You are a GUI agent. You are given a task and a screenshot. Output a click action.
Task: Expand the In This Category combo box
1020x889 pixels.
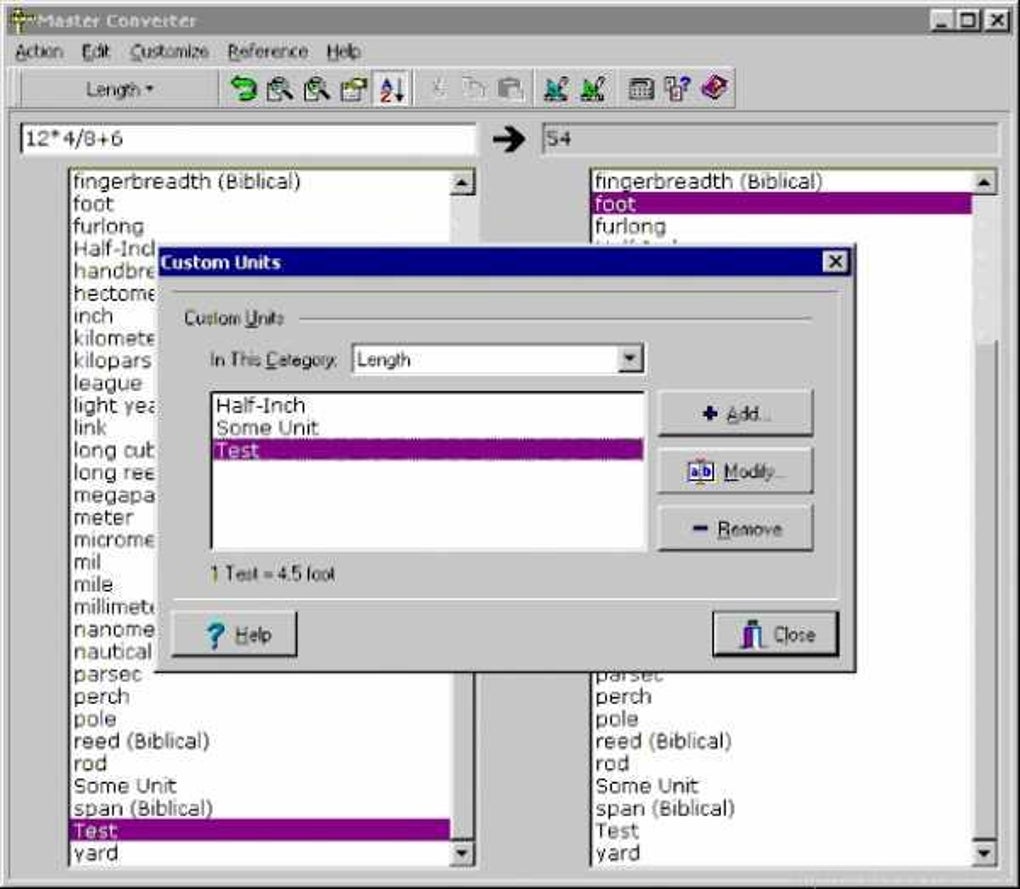(x=630, y=359)
